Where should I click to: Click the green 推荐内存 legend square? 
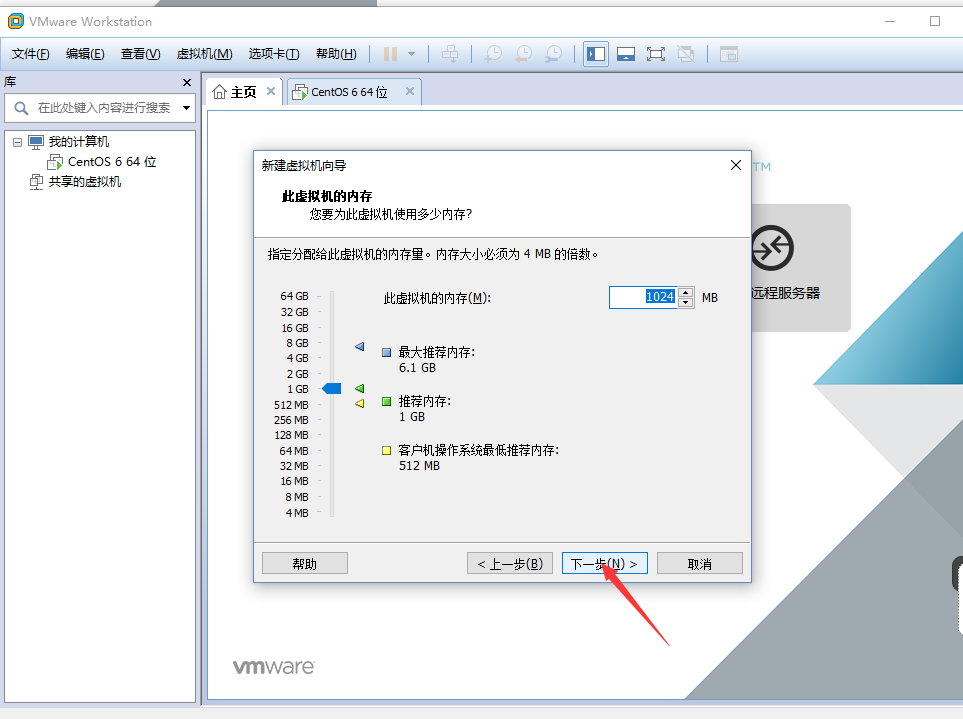click(386, 402)
